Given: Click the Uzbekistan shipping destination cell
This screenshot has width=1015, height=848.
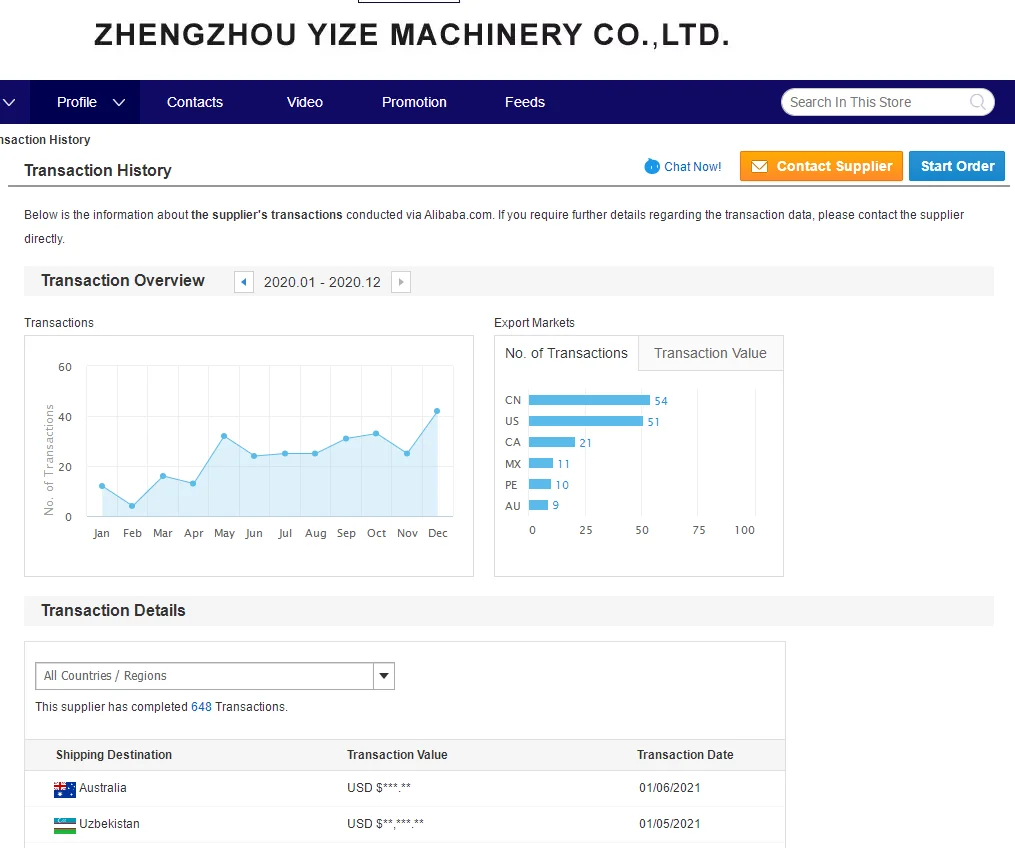Looking at the screenshot, I should point(96,825).
